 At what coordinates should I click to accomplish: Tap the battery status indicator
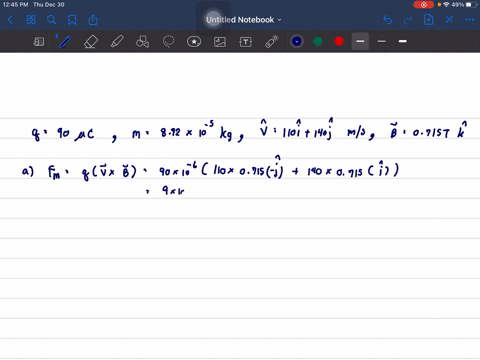[x=471, y=5]
